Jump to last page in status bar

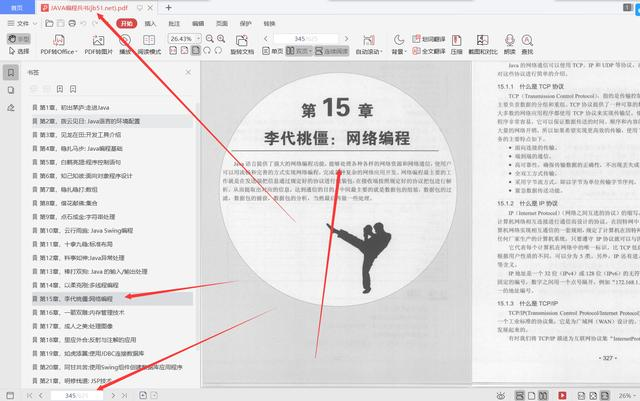(x=124, y=395)
